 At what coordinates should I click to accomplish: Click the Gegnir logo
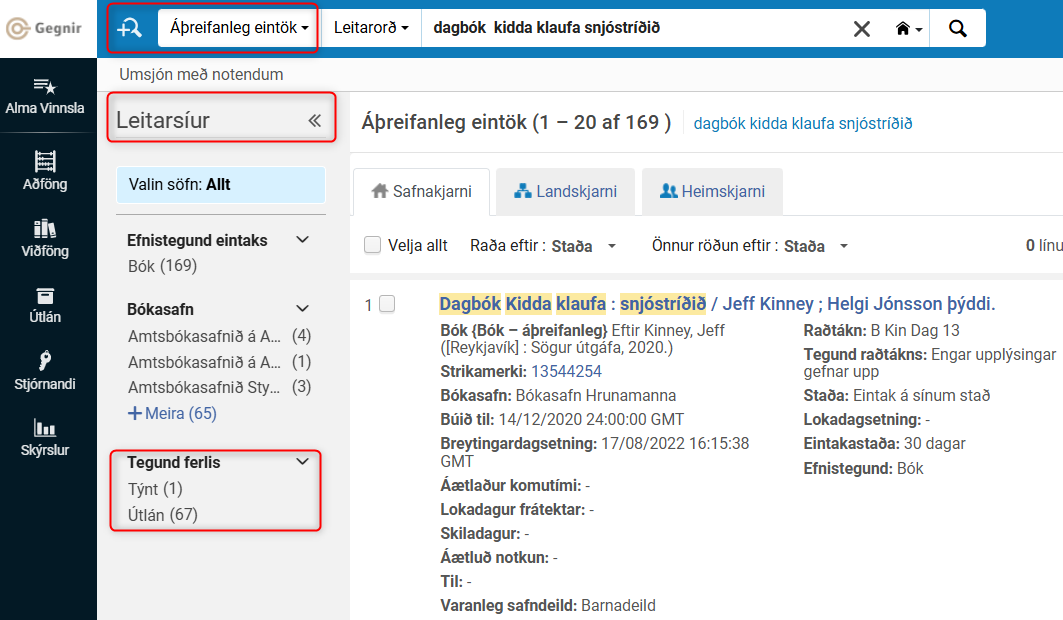(45, 28)
